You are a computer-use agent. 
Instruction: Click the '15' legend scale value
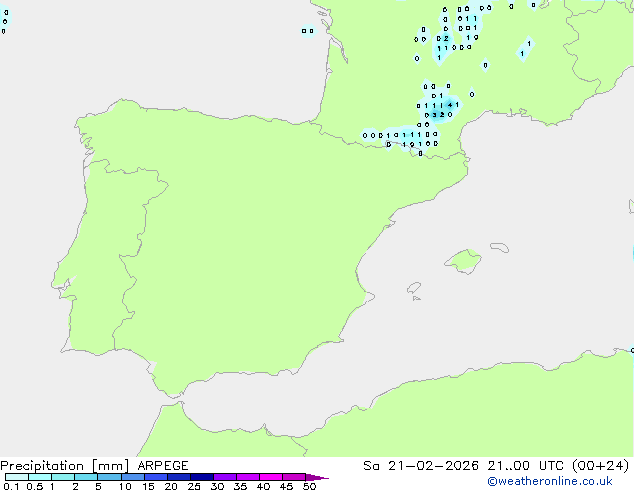tap(148, 486)
